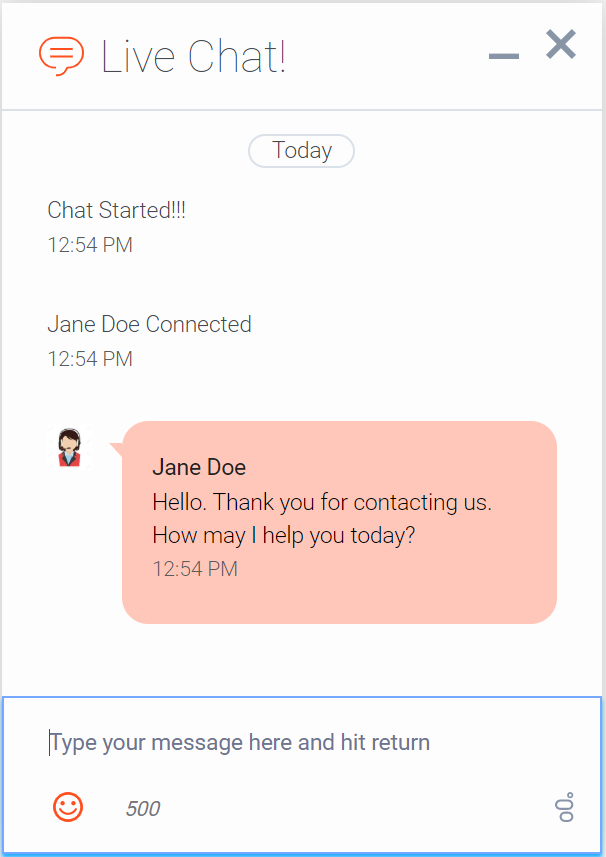The width and height of the screenshot is (606, 857).
Task: Click timestamp under Chat Started!!!
Action: point(90,245)
